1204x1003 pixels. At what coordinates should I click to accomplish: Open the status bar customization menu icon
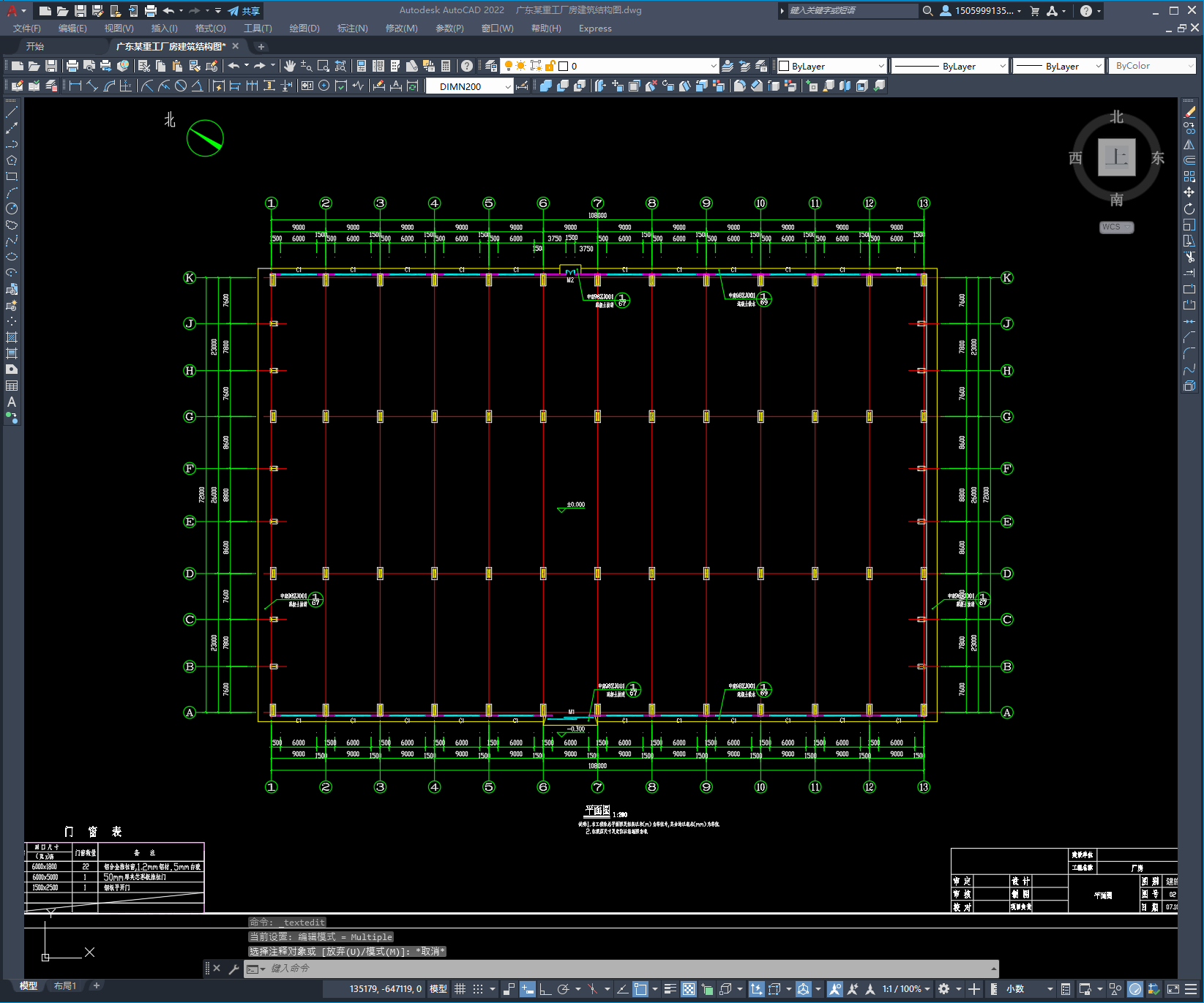1192,989
